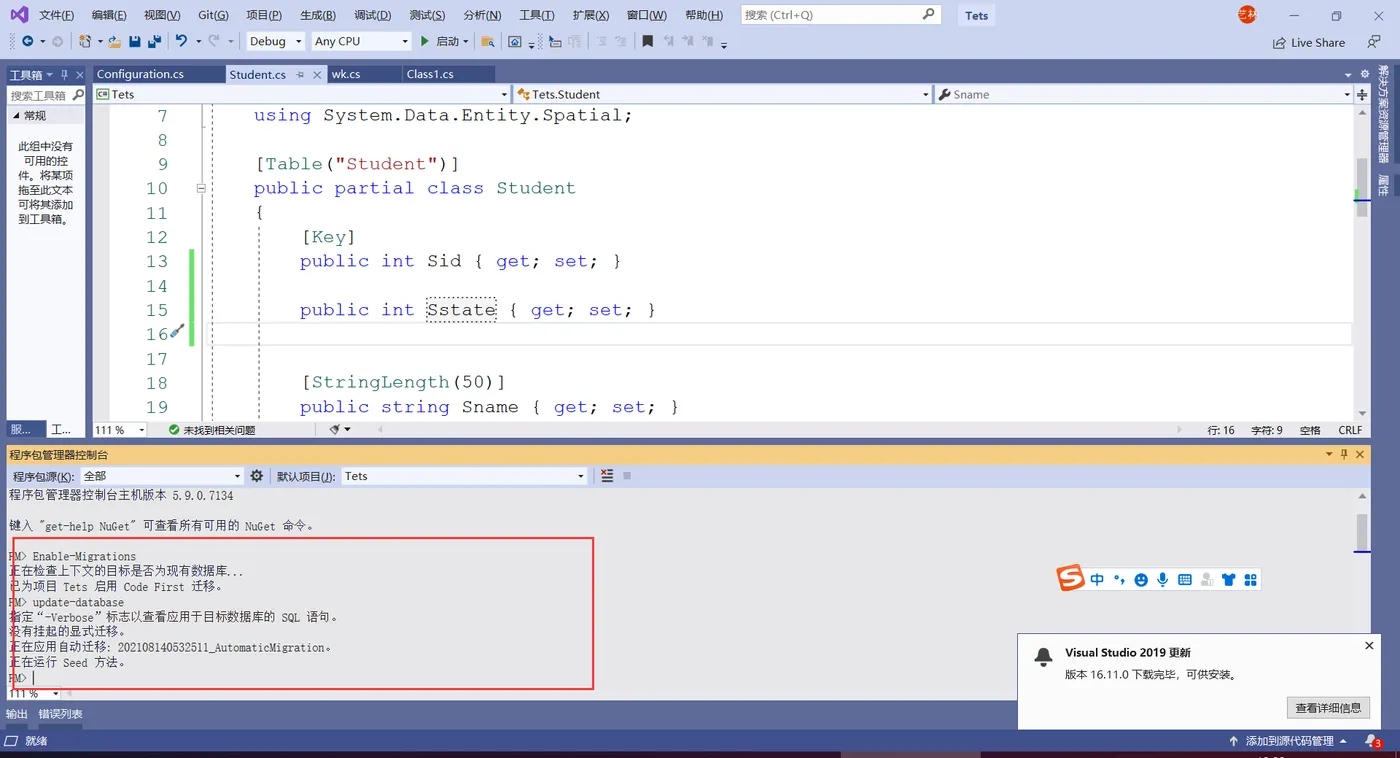The height and width of the screenshot is (758, 1400).
Task: Toggle Sogou punctuation mode icon
Action: 1119,579
